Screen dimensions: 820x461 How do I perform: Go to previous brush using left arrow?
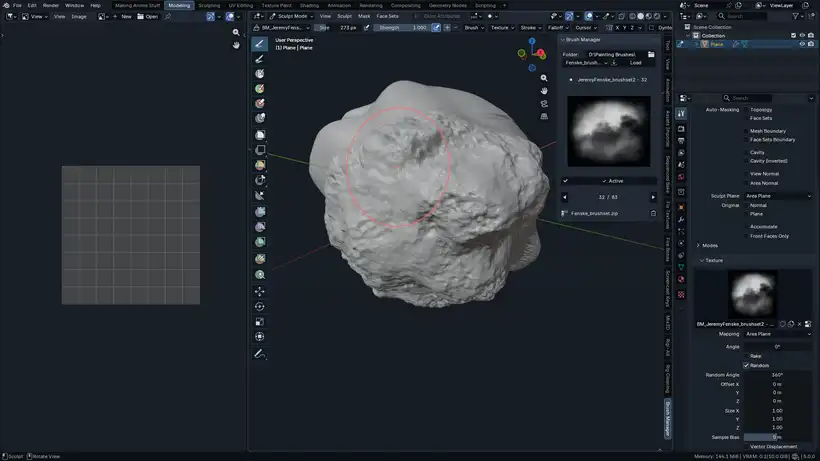[564, 197]
